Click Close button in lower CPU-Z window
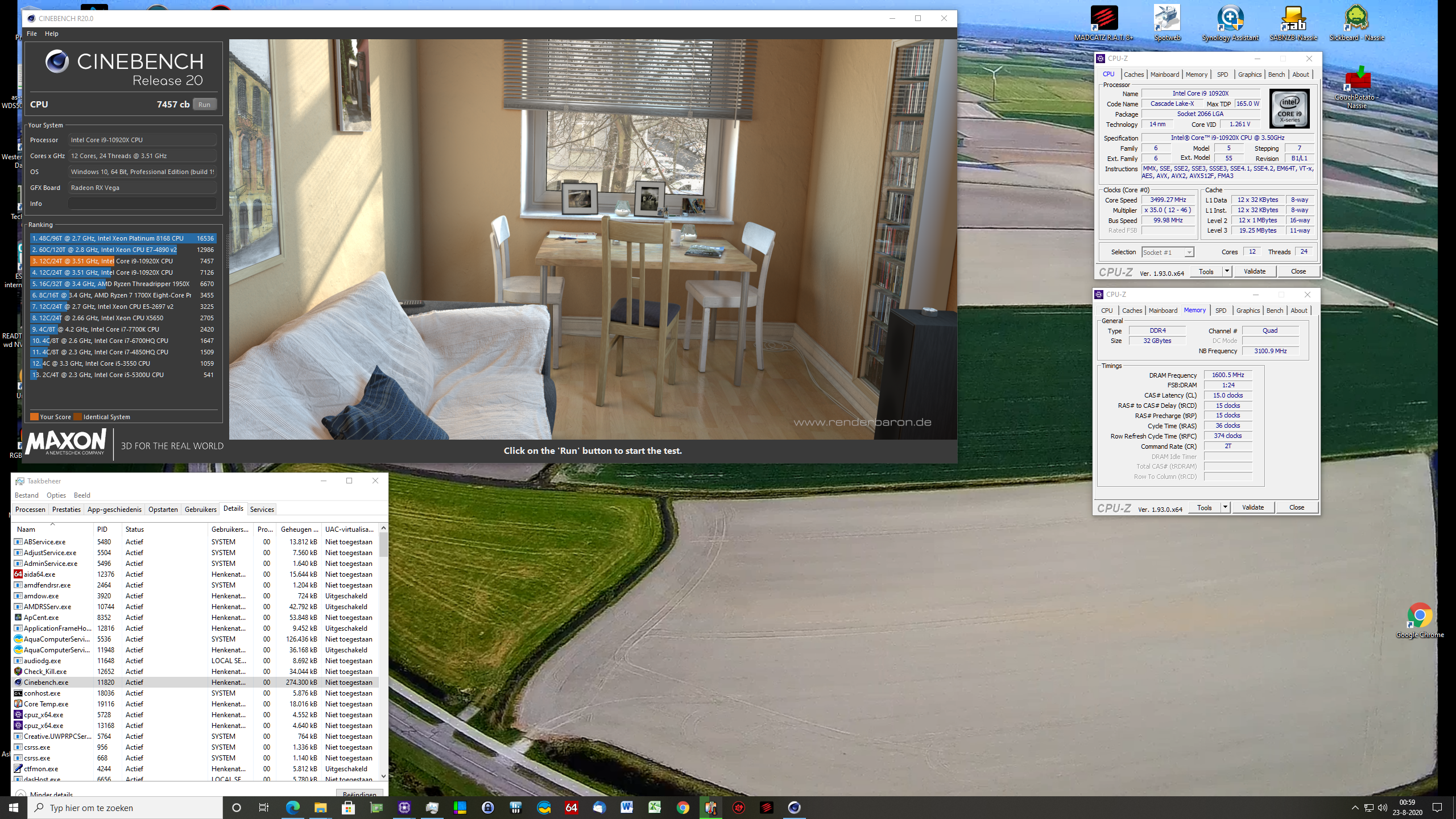The height and width of the screenshot is (819, 1456). tap(1296, 507)
